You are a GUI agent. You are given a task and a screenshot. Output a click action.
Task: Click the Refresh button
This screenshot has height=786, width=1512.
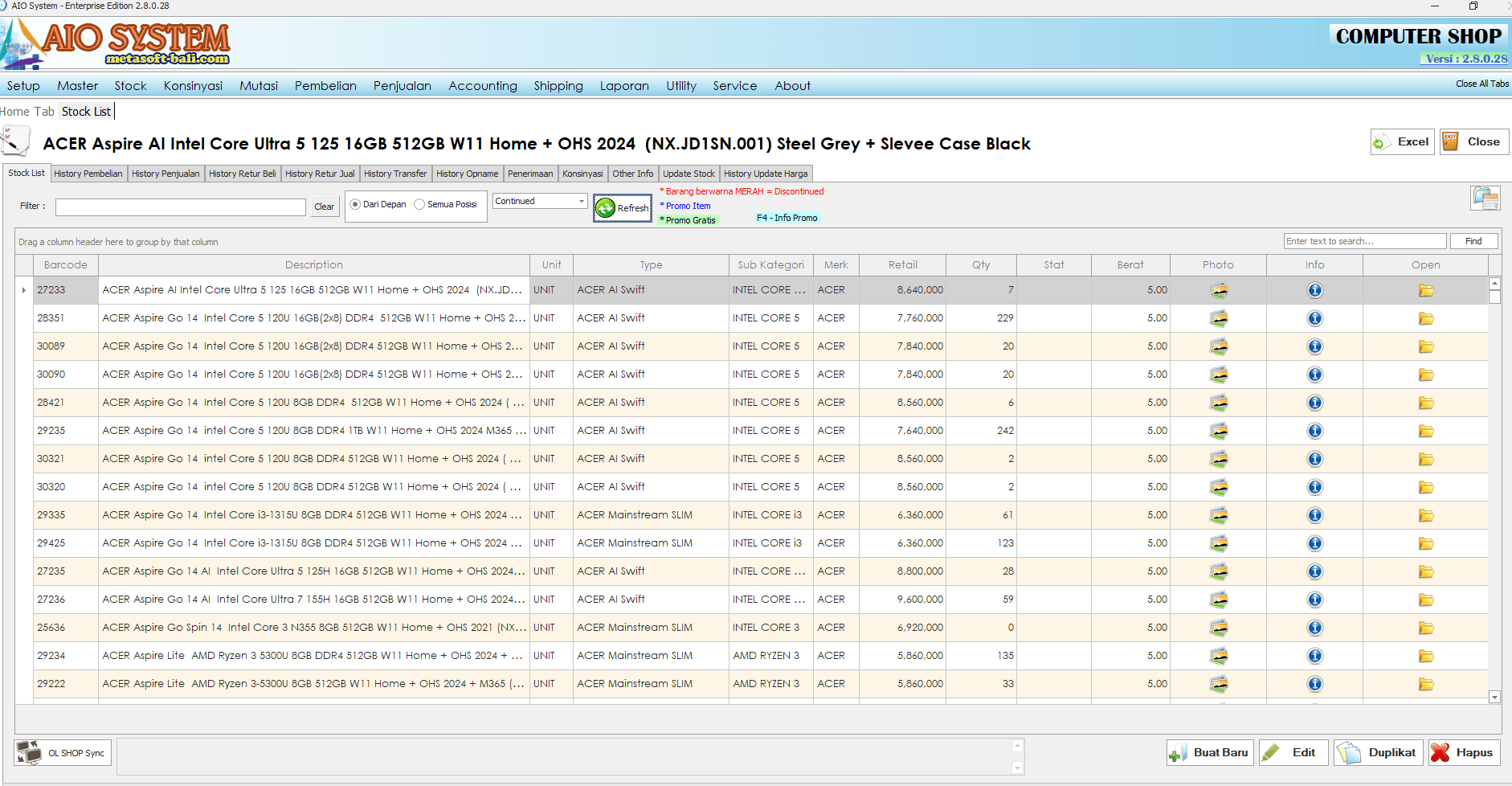(x=623, y=208)
